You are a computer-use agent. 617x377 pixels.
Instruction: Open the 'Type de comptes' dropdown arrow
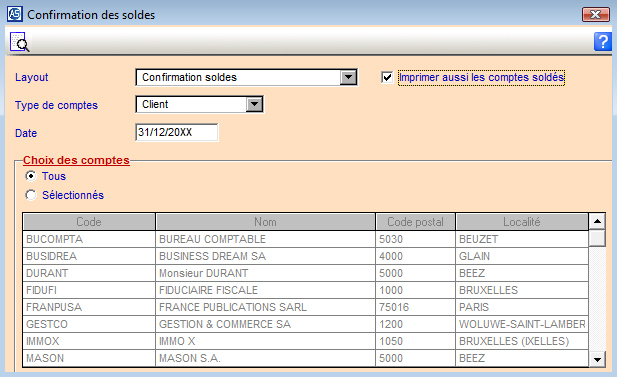pos(255,104)
